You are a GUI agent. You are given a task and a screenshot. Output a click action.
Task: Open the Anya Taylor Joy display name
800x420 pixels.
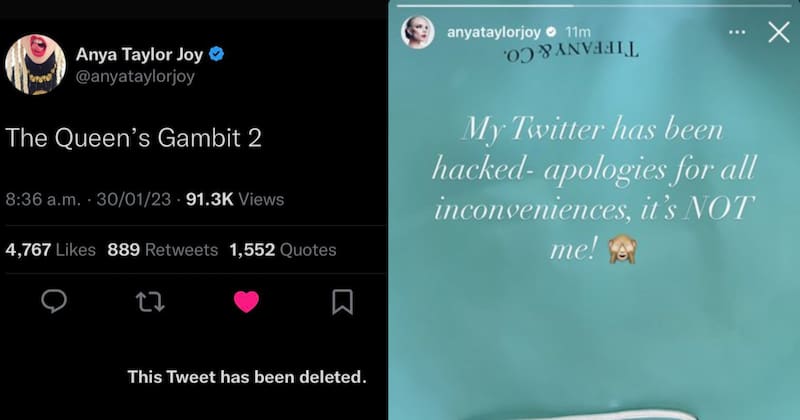click(139, 54)
